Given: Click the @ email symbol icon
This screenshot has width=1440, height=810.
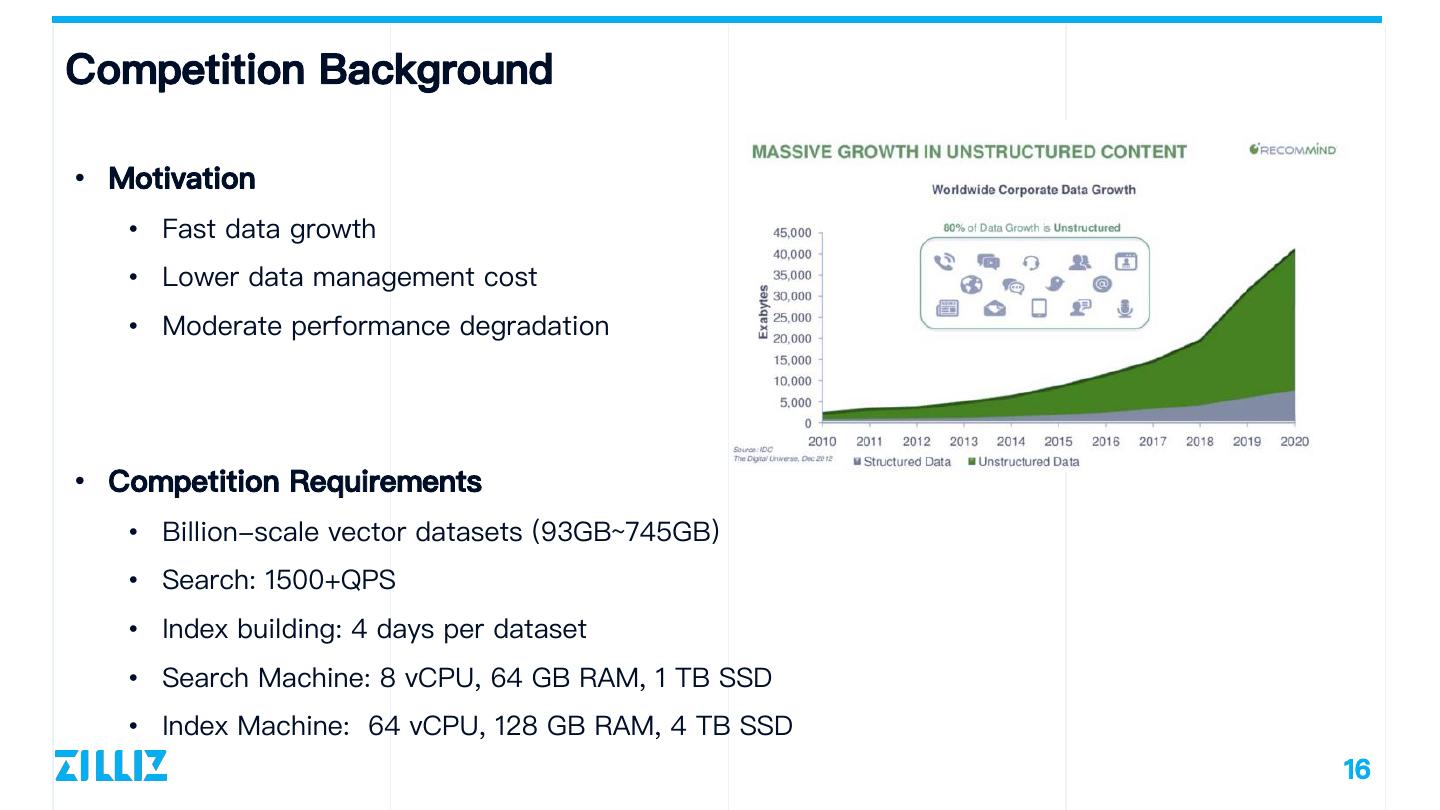Looking at the screenshot, I should click(x=1102, y=284).
